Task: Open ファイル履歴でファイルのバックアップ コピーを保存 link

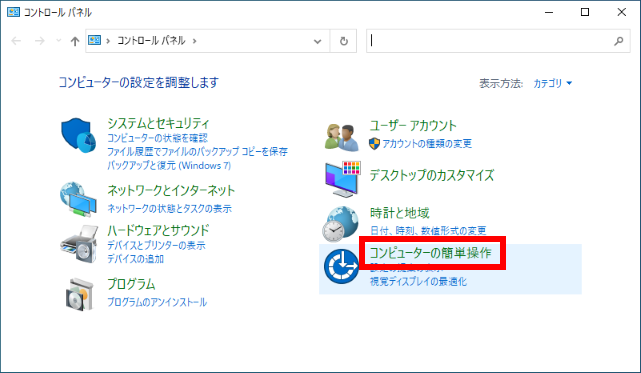Action: (x=197, y=152)
